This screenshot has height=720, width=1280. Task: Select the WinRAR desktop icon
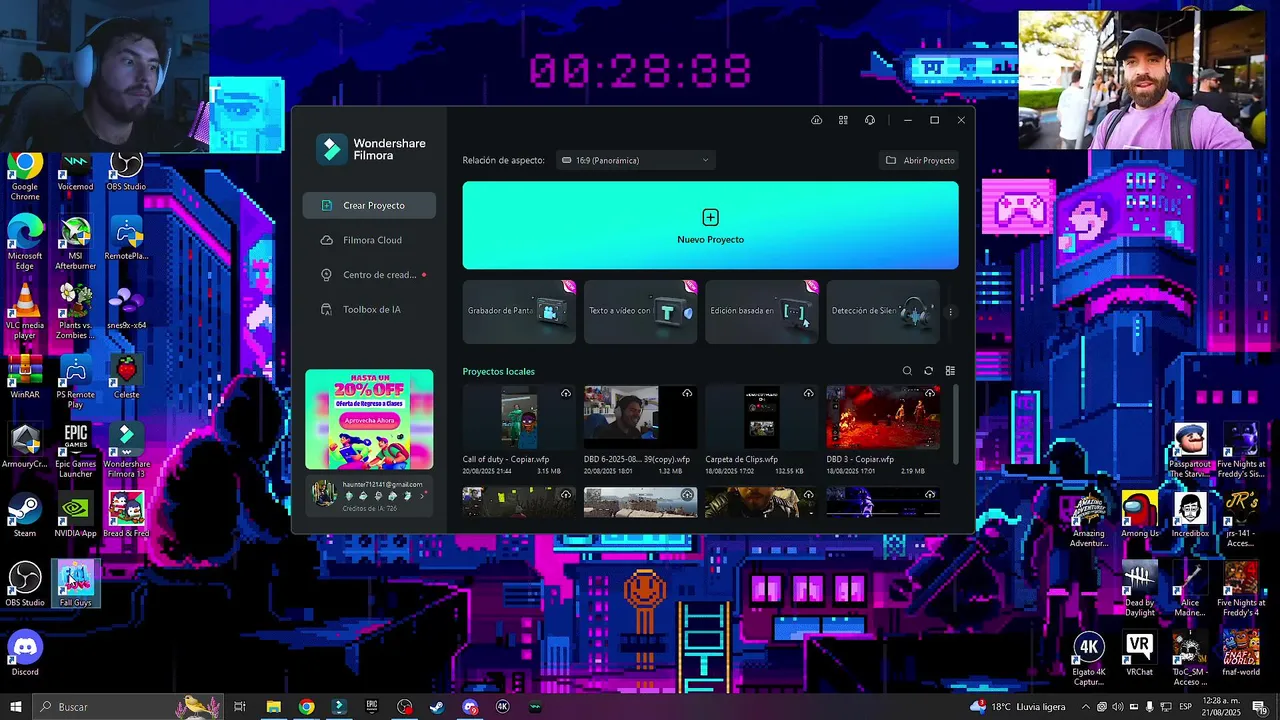pos(25,378)
